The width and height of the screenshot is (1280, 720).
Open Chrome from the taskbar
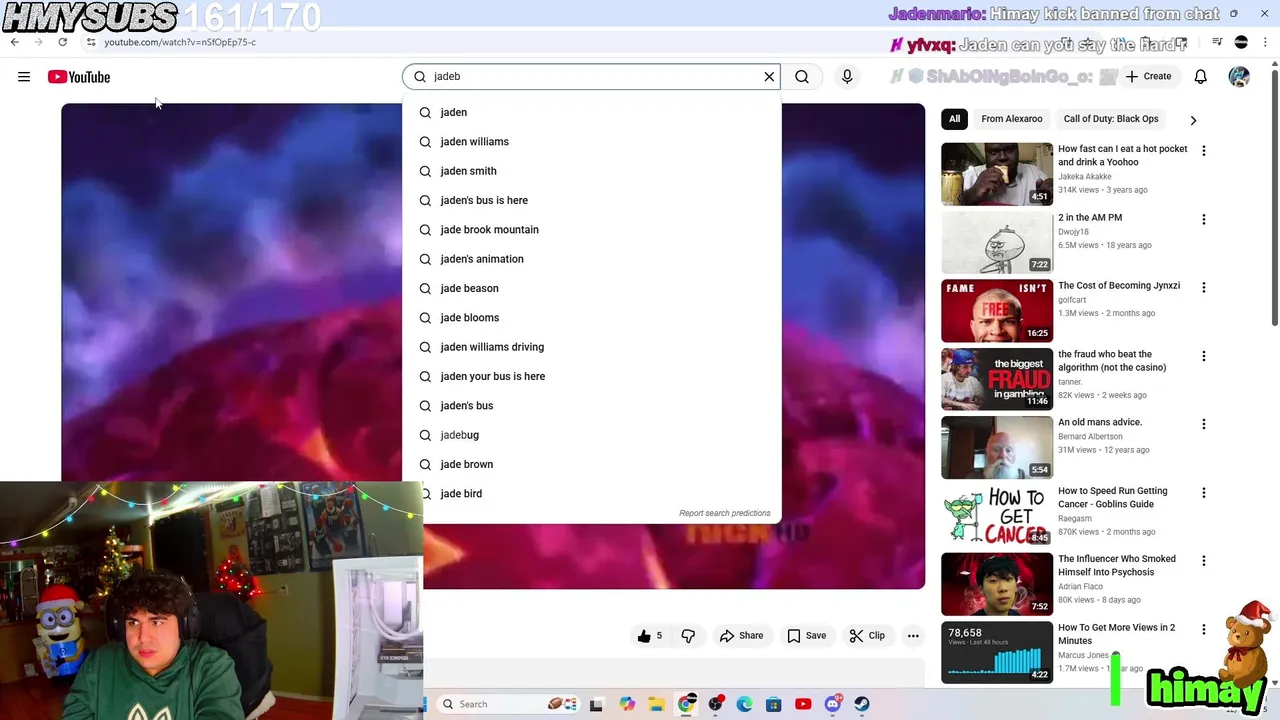pos(686,704)
